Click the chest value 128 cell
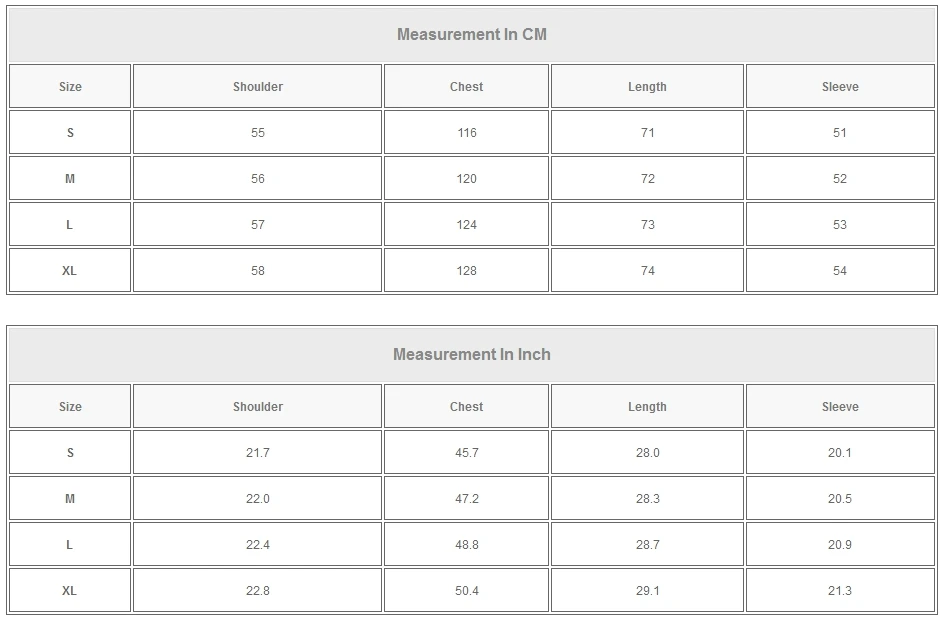Viewport: 940px width, 617px height. [466, 271]
